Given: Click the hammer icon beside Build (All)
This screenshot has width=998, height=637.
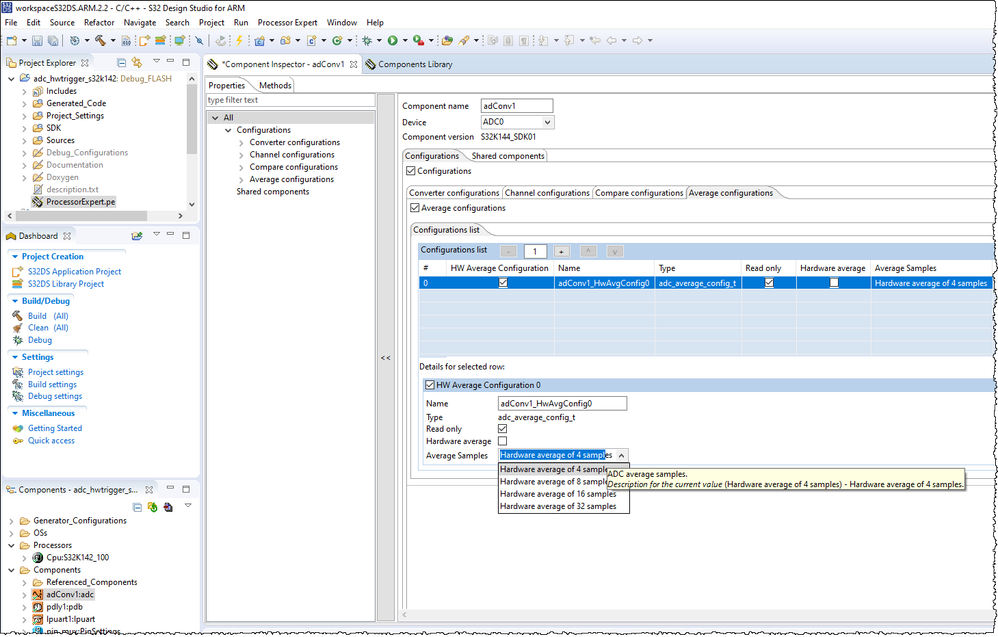Looking at the screenshot, I should point(17,316).
